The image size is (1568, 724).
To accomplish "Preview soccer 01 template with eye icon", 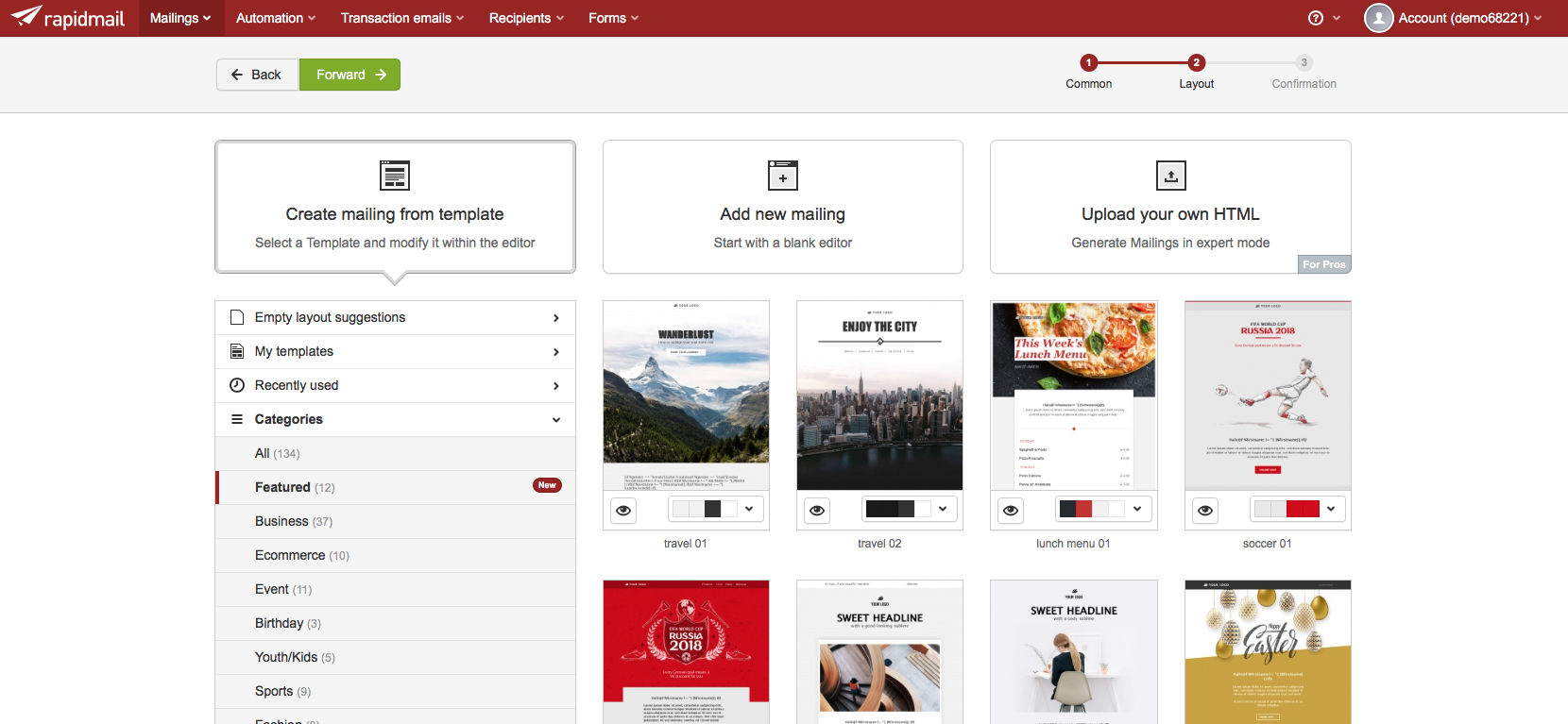I will pyautogui.click(x=1205, y=510).
